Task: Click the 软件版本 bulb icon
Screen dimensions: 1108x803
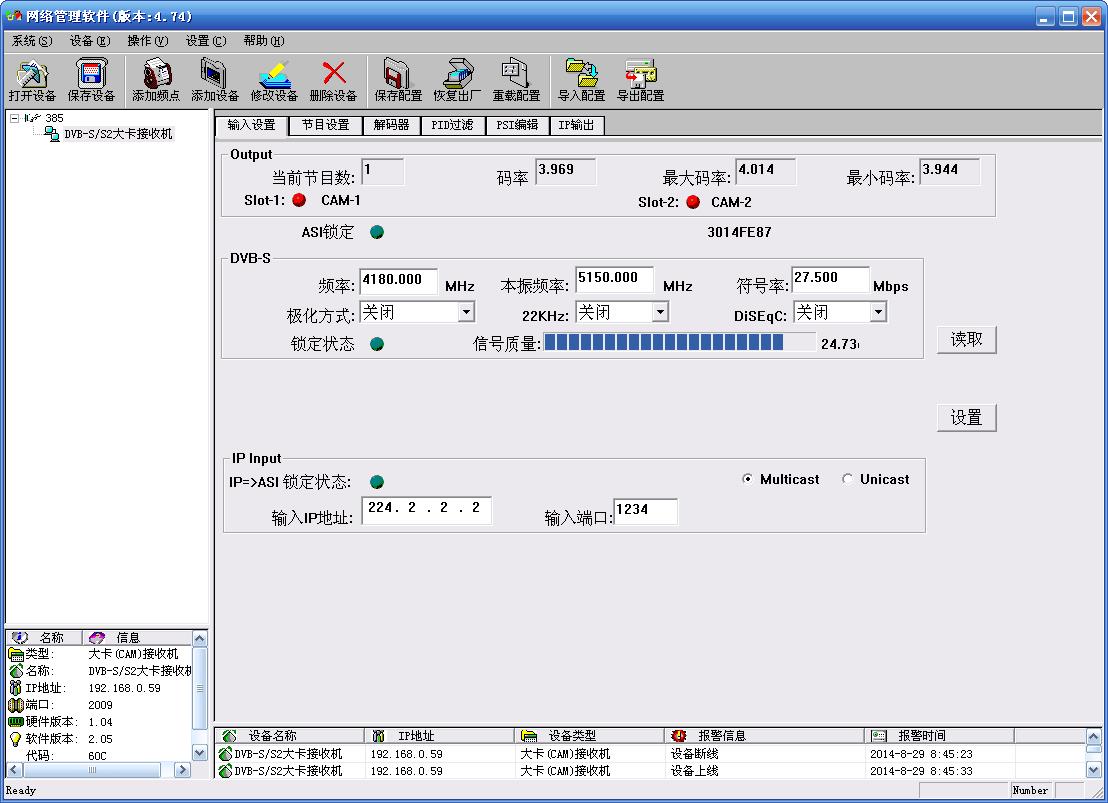Action: pyautogui.click(x=16, y=739)
